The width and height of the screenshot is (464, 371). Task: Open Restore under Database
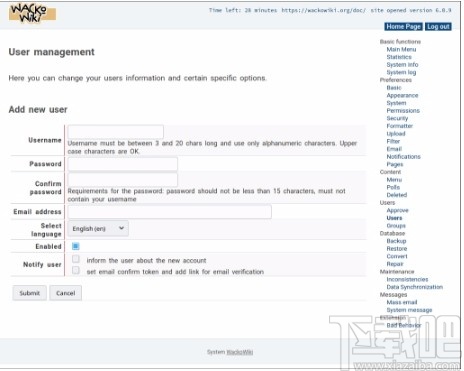point(397,249)
